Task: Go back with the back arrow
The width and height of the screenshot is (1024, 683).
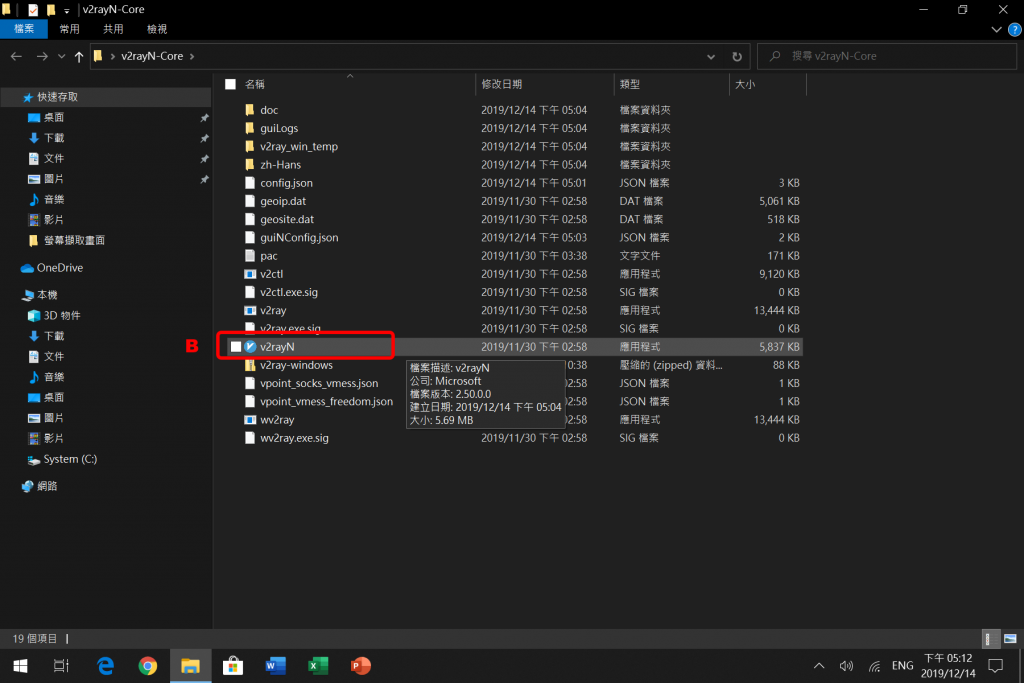Action: click(16, 56)
